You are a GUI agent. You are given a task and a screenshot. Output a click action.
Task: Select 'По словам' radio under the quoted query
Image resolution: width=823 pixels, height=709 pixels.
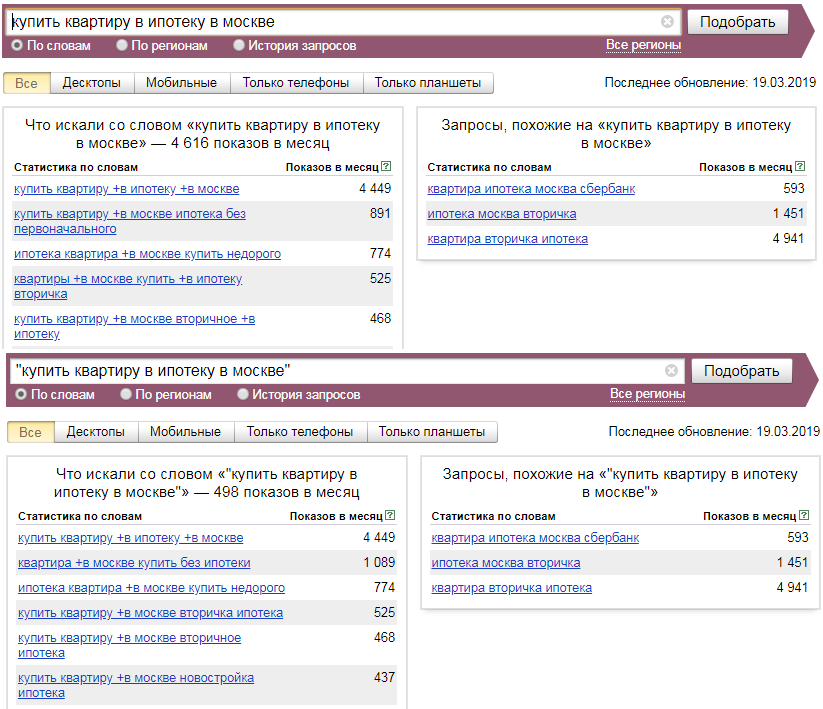21,394
